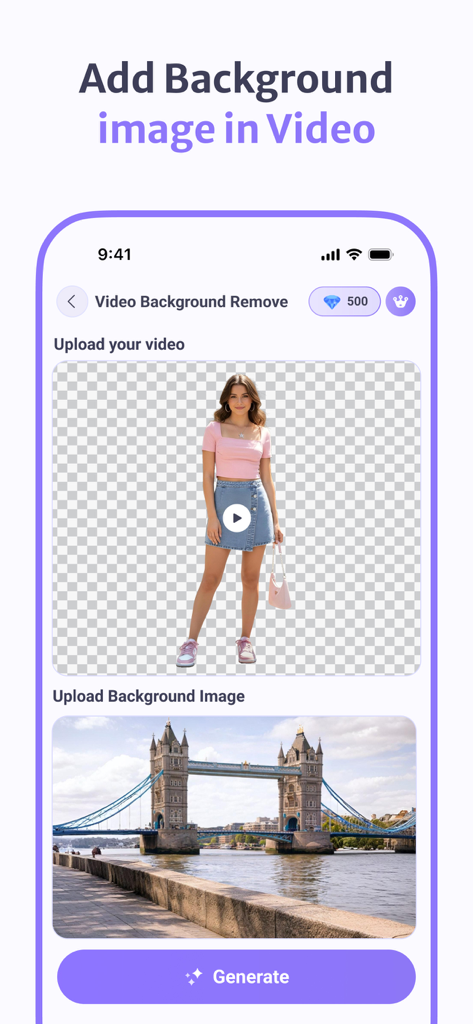Tap the back arrow button

pyautogui.click(x=72, y=302)
